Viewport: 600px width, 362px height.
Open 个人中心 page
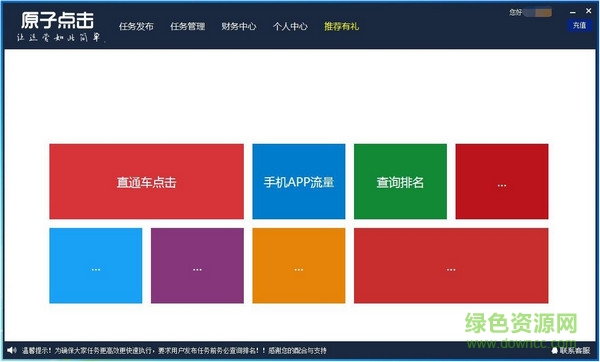[x=290, y=26]
